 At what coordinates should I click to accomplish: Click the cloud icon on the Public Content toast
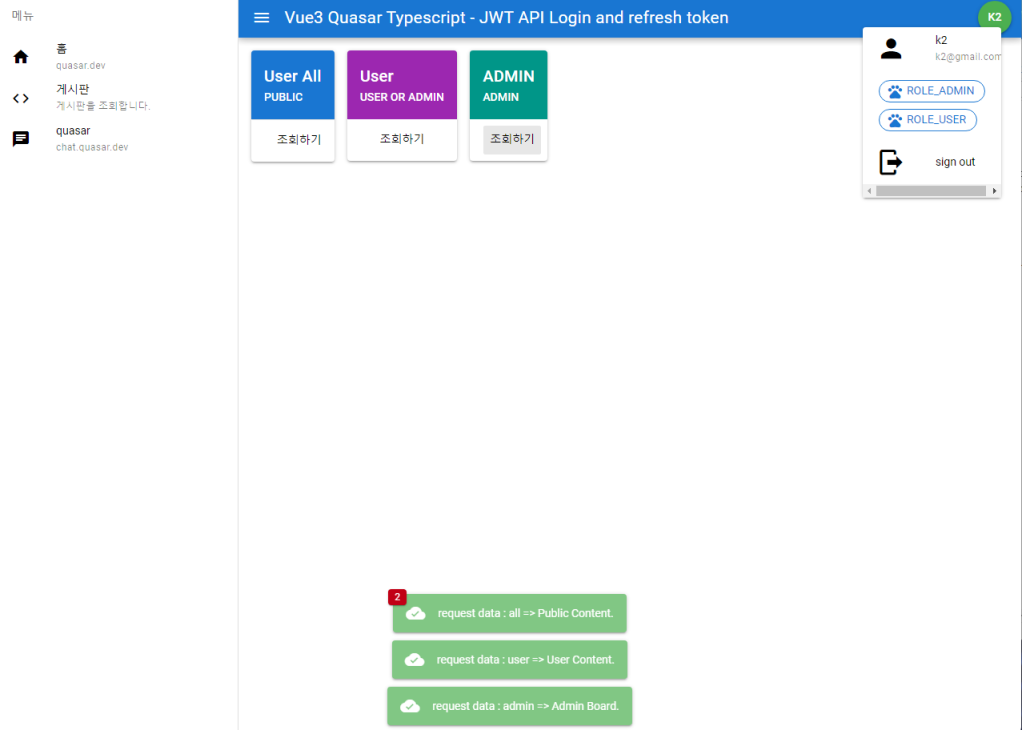point(415,612)
